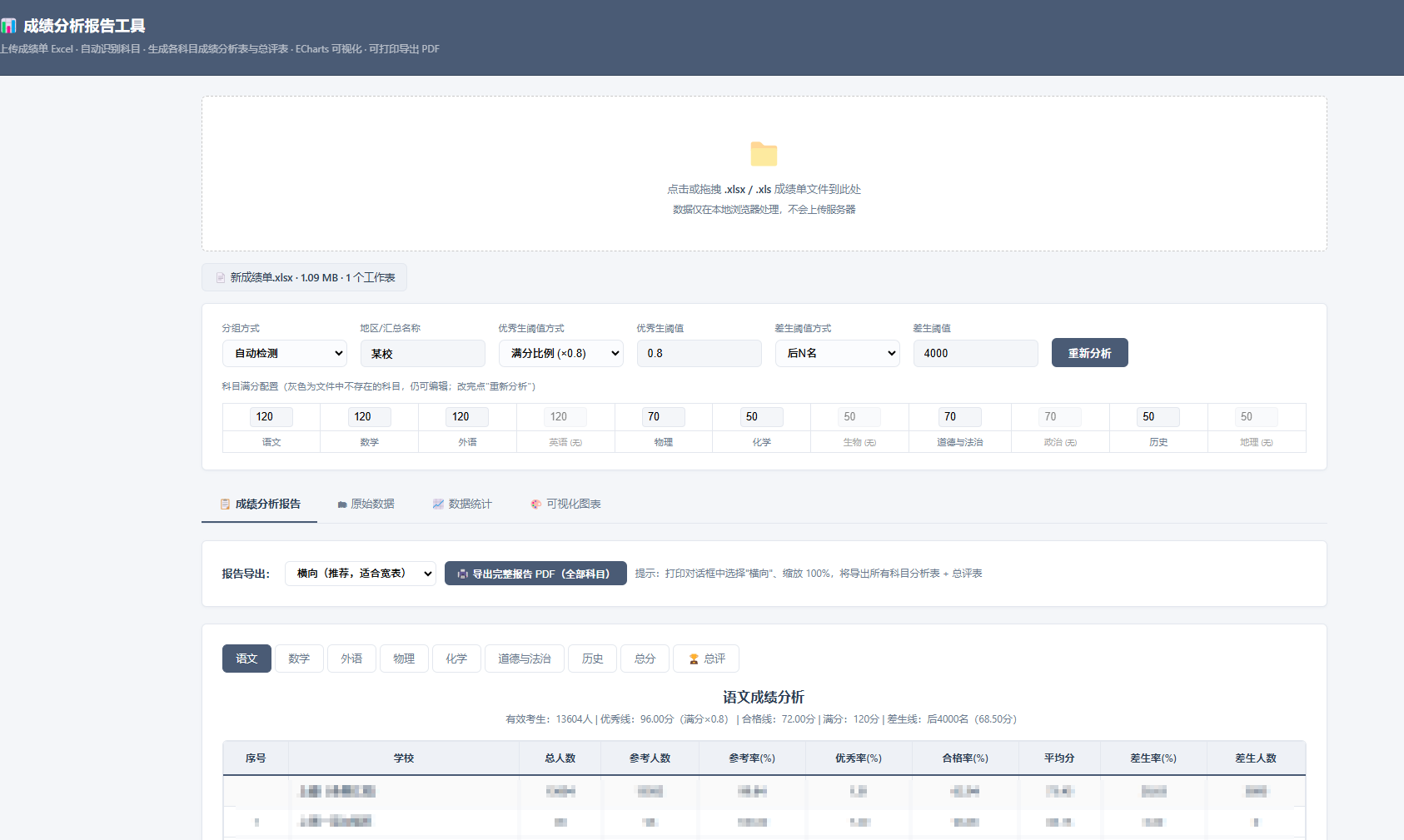Select the 语文 subject tab

pyautogui.click(x=246, y=659)
